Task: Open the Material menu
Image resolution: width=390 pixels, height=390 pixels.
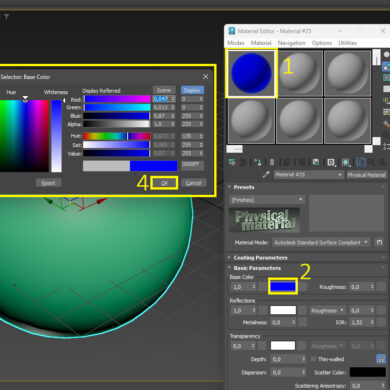Action: [x=261, y=43]
